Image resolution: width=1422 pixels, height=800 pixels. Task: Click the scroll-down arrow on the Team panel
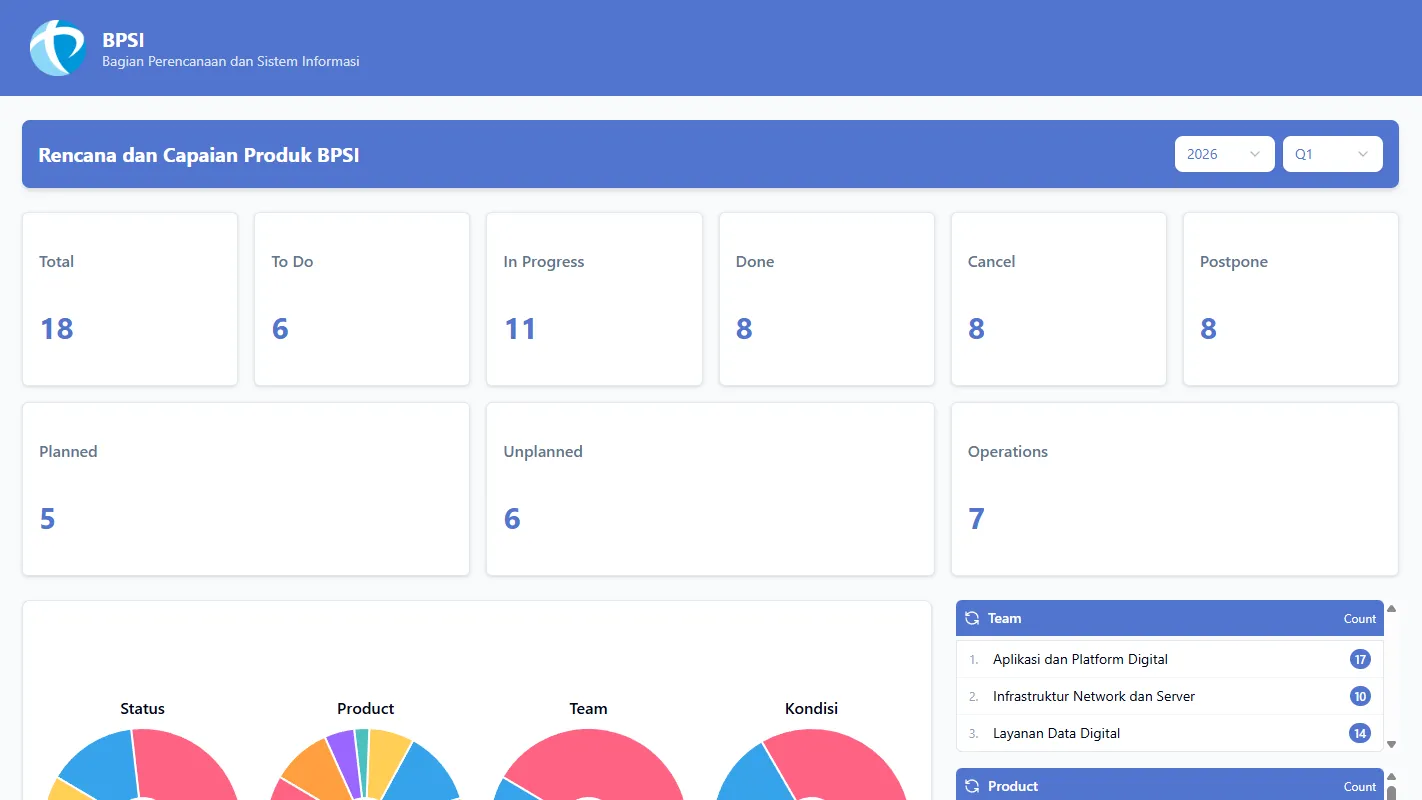point(1392,743)
